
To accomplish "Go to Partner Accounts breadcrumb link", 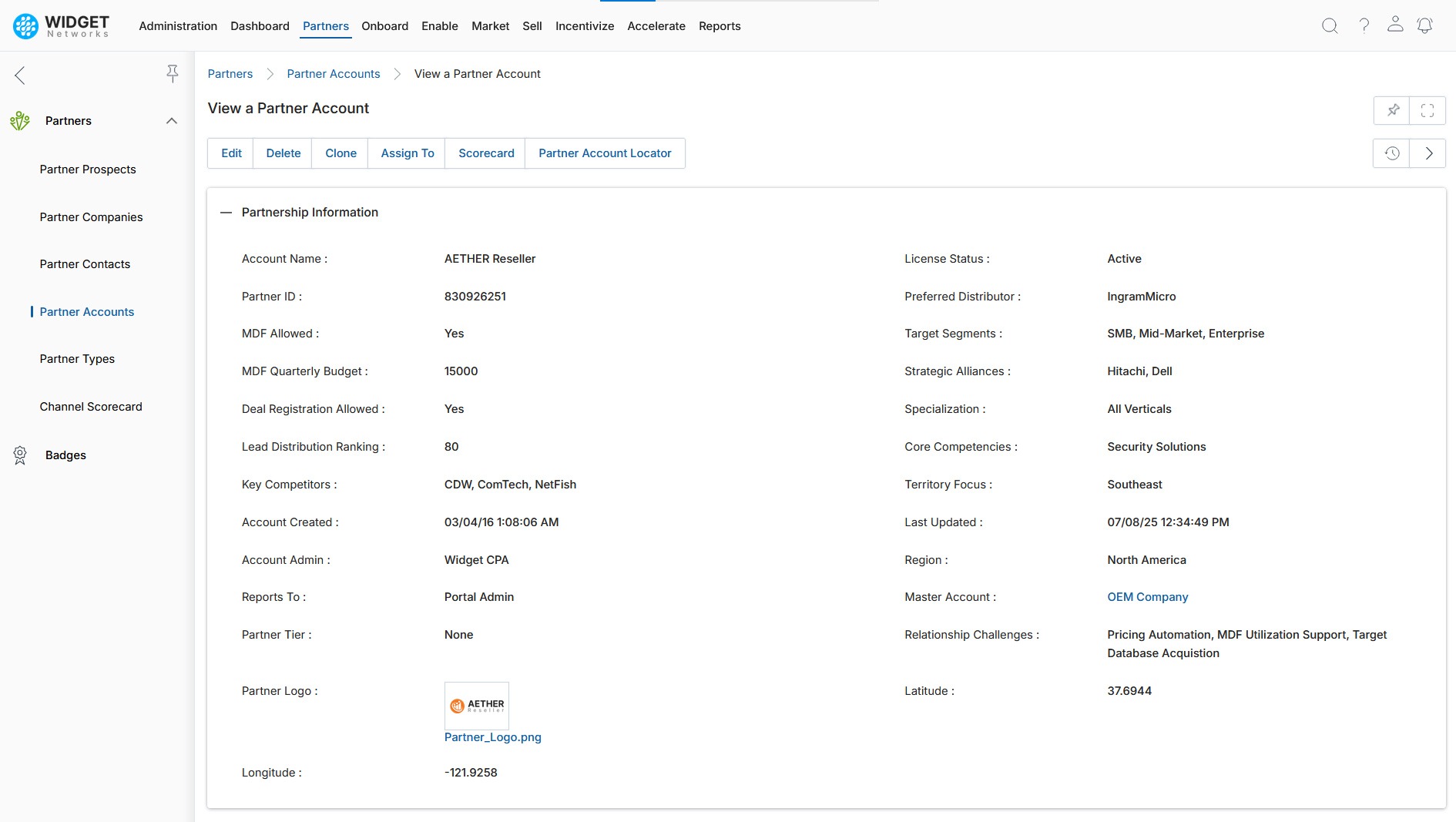I will [334, 74].
